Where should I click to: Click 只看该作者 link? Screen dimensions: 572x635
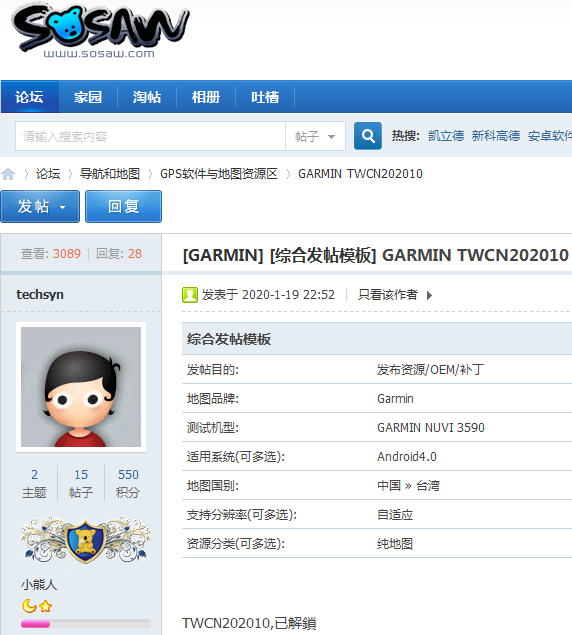coord(388,295)
